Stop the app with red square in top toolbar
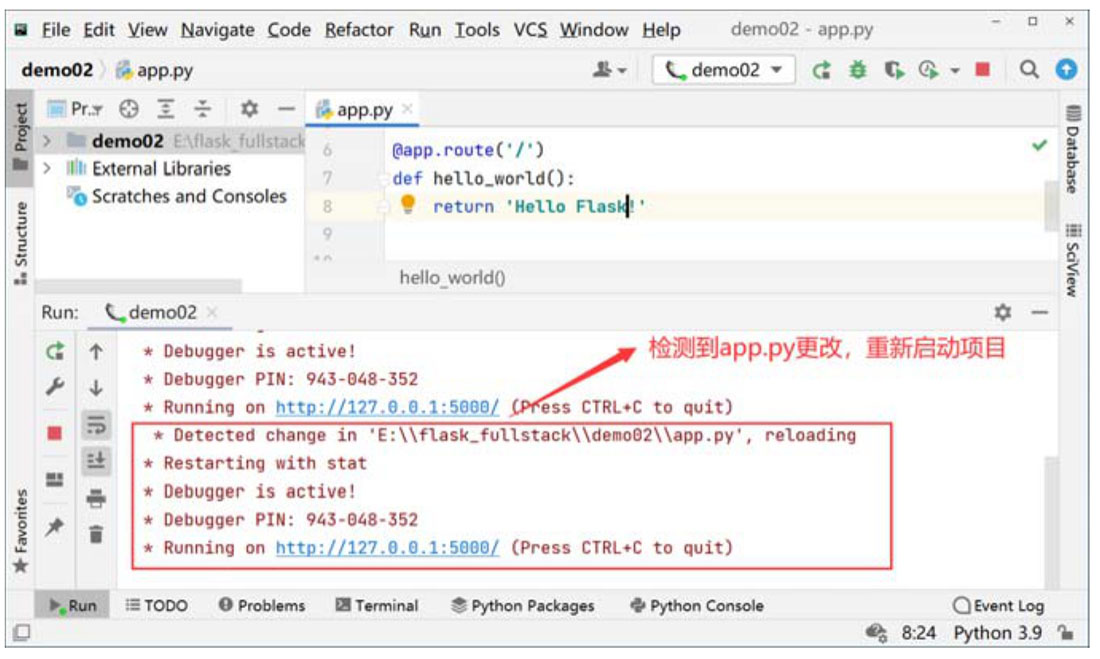 coord(982,70)
